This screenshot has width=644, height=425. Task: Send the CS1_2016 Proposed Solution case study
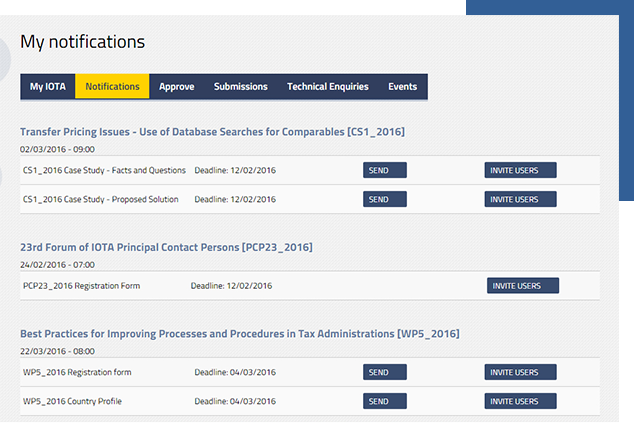click(x=384, y=199)
